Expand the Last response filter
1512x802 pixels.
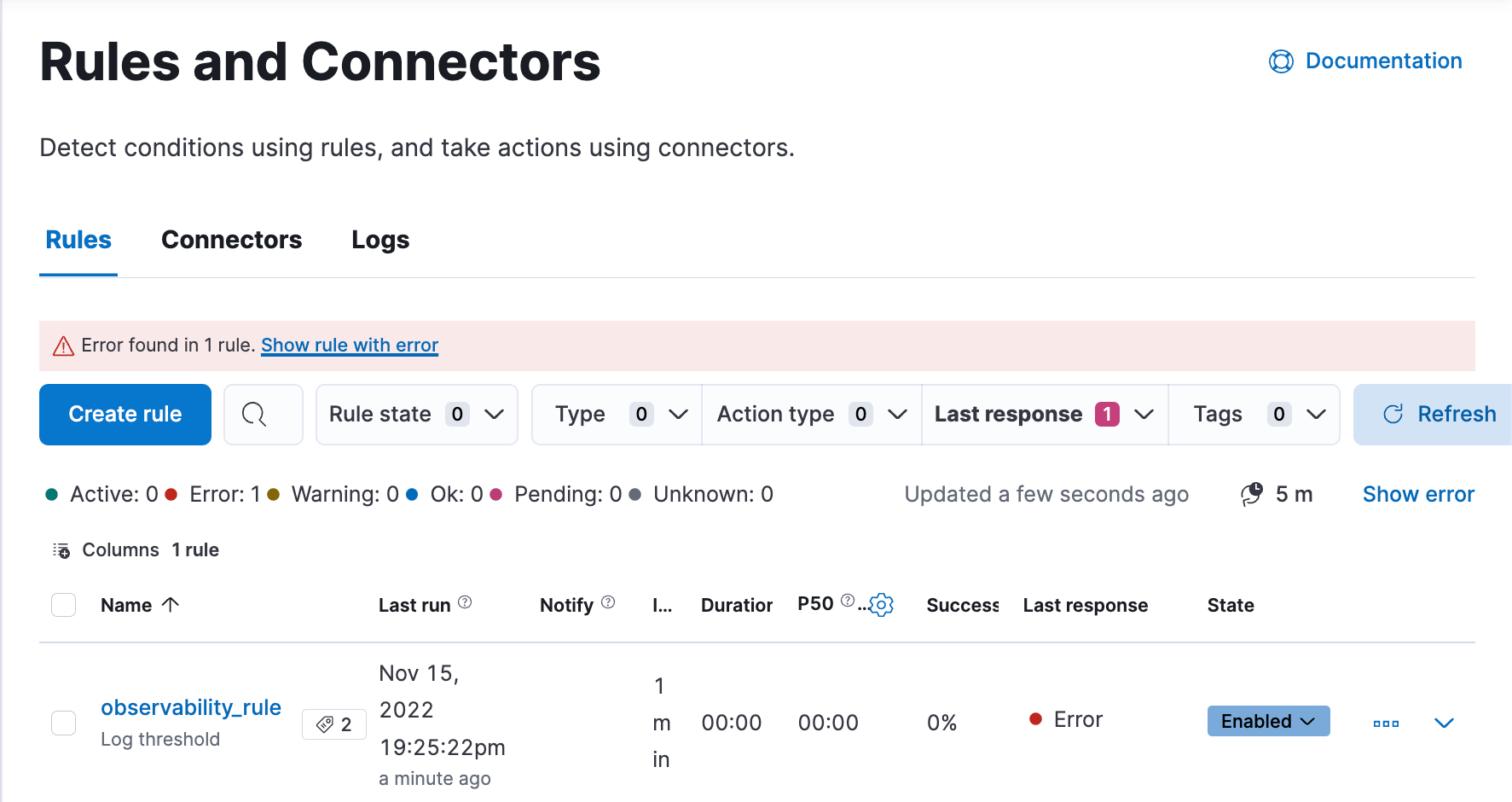1044,415
